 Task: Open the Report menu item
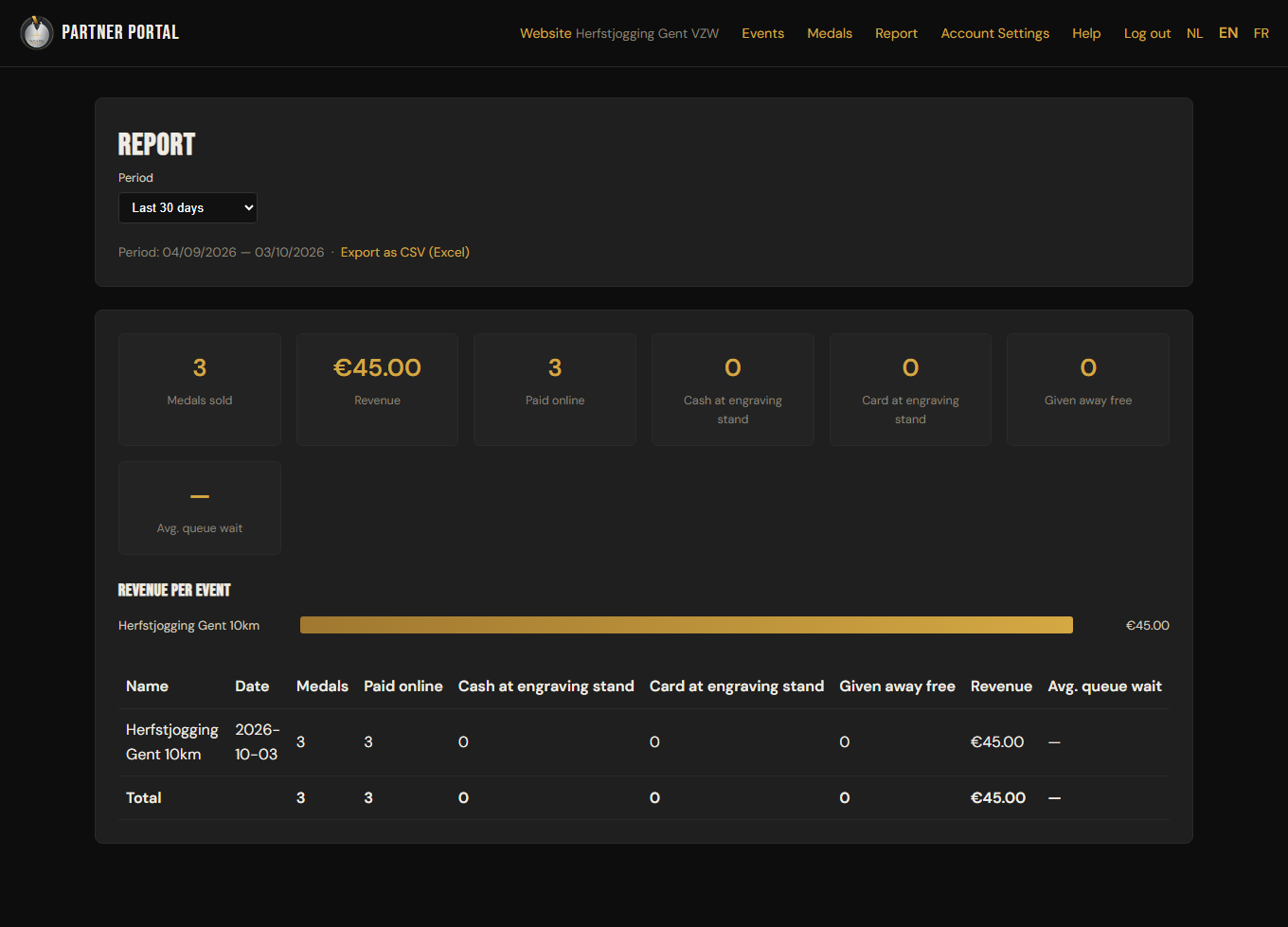(896, 33)
